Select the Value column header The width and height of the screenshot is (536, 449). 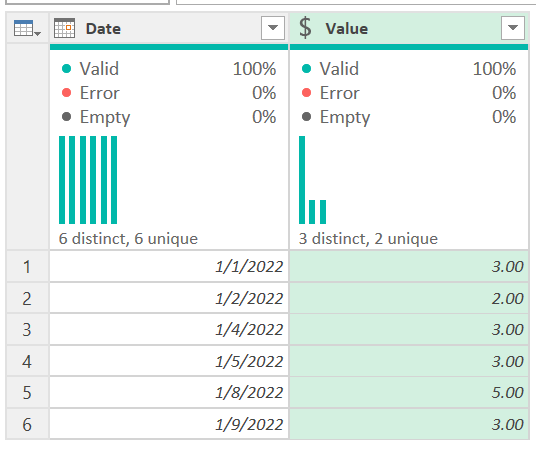(x=409, y=28)
